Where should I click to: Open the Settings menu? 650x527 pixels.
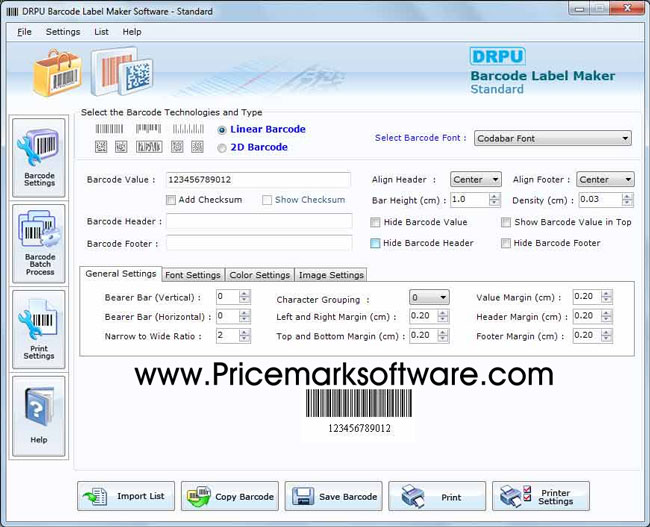[x=63, y=32]
